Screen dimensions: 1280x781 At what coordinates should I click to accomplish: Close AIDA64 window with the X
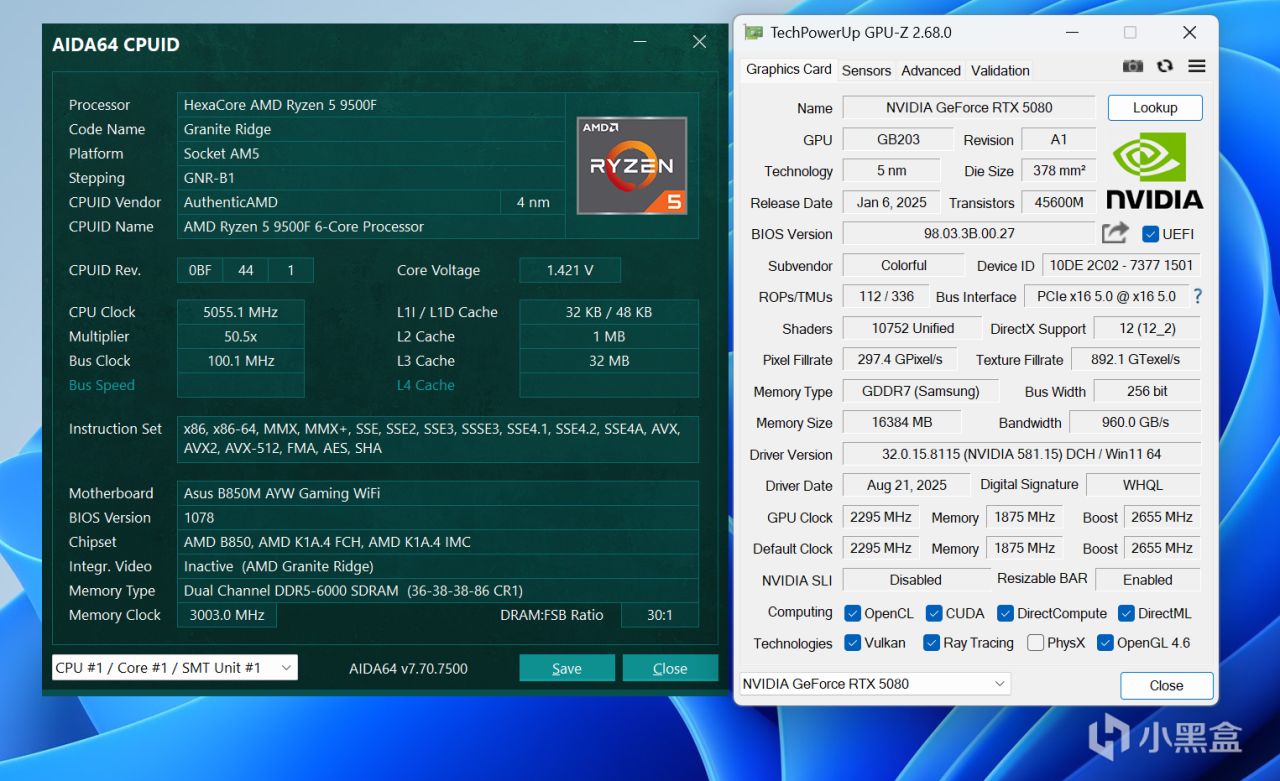point(699,42)
